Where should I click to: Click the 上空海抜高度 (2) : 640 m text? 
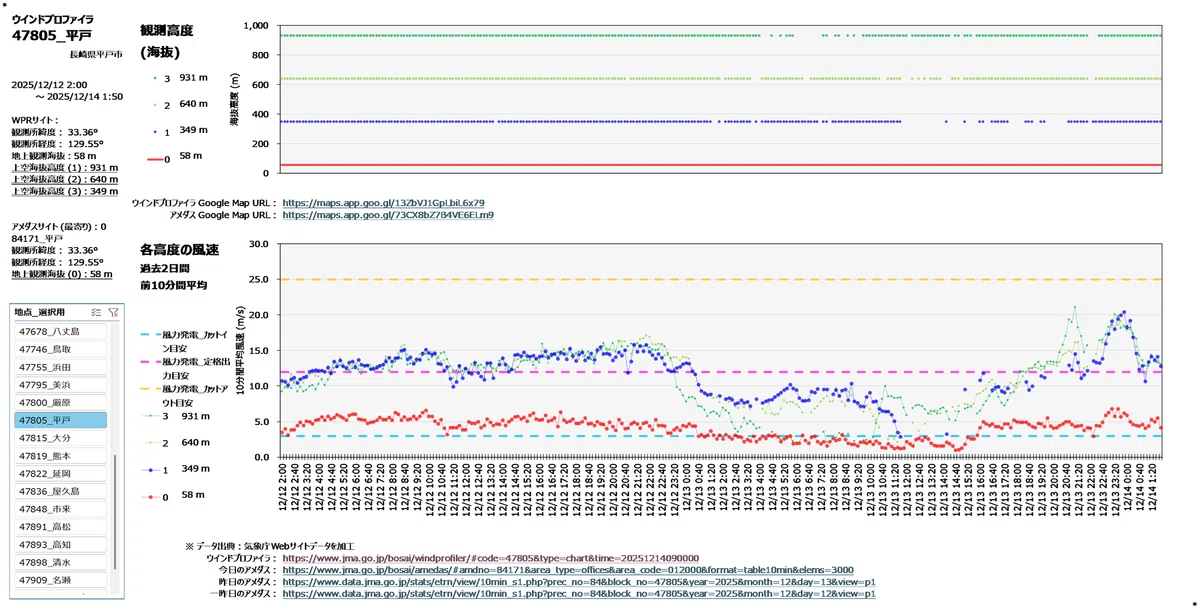tap(63, 180)
